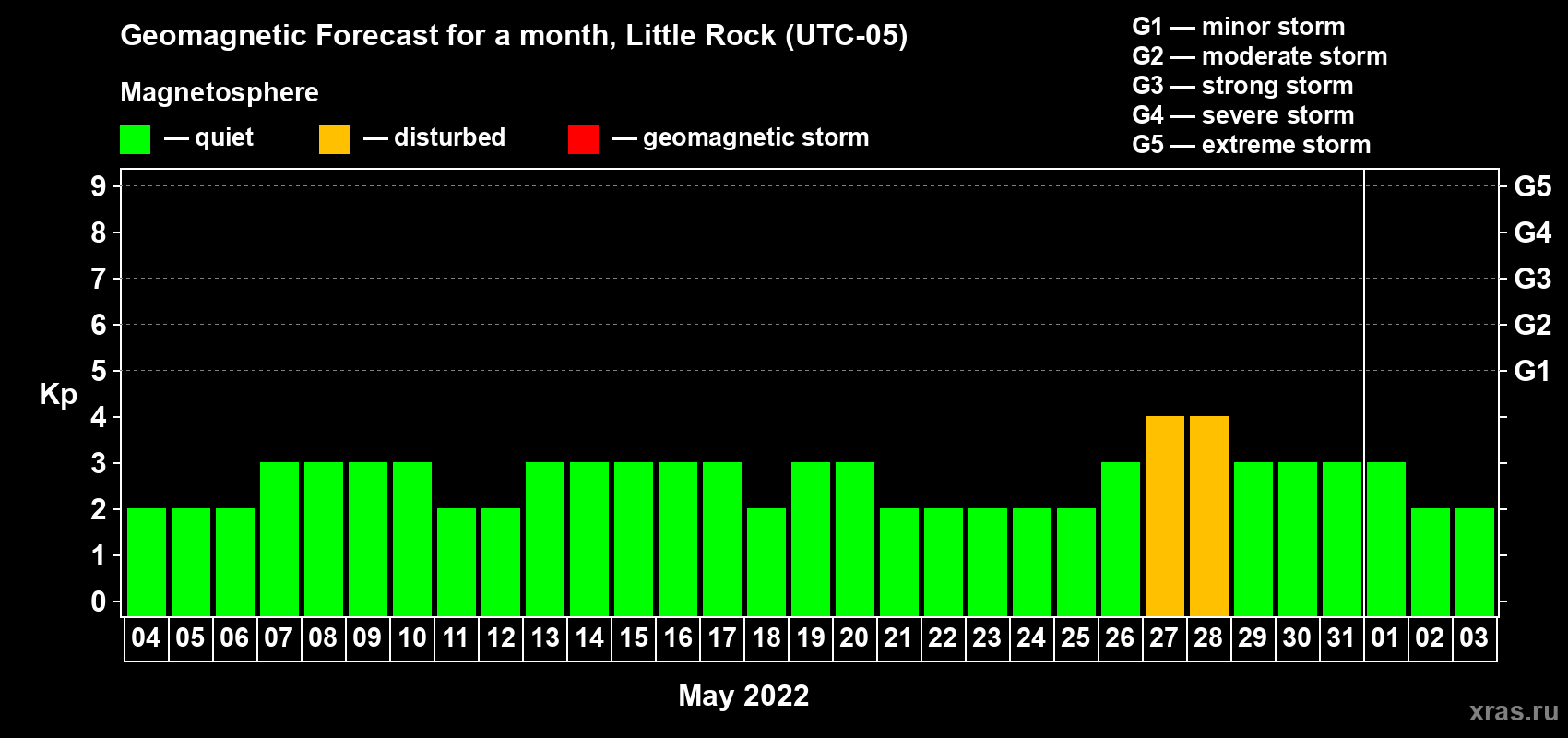The image size is (1568, 738).
Task: Click the Kp axis value 9
Action: pyautogui.click(x=99, y=186)
